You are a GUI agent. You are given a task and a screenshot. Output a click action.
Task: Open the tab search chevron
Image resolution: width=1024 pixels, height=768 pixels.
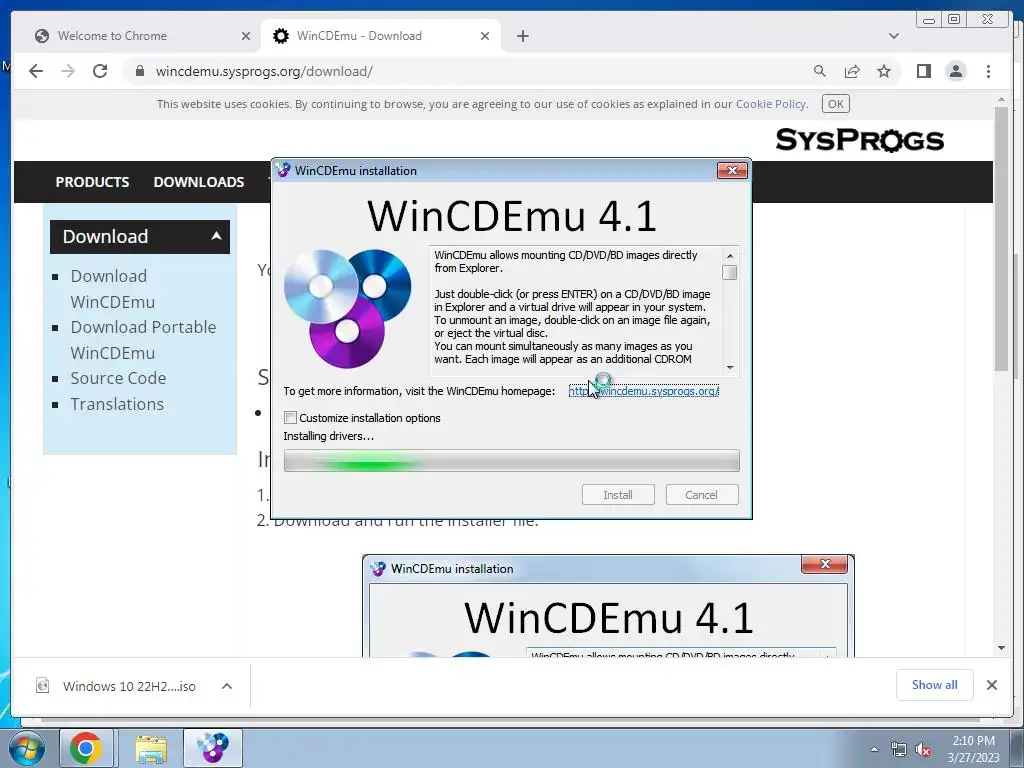[893, 36]
